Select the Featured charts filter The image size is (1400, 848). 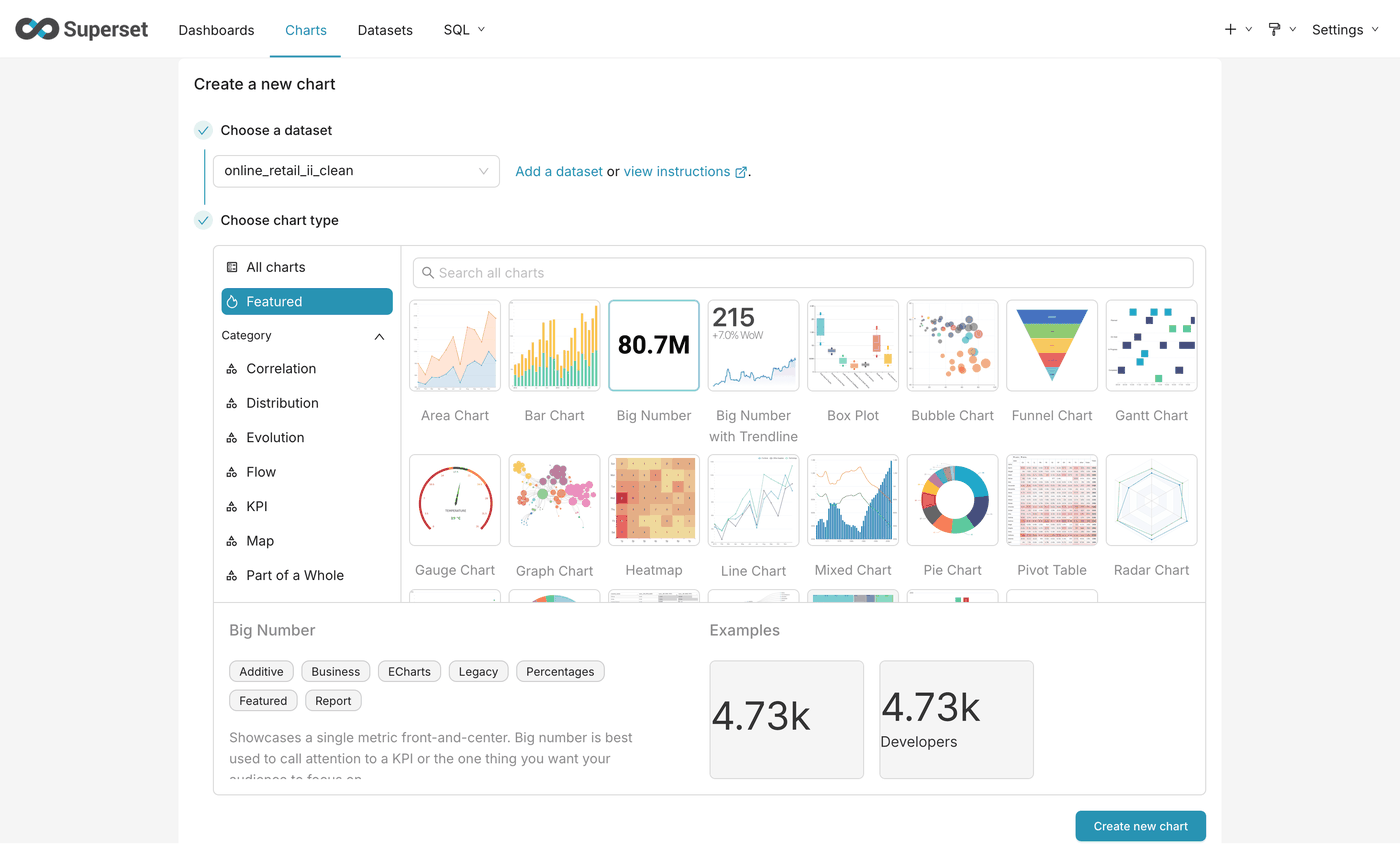[307, 301]
